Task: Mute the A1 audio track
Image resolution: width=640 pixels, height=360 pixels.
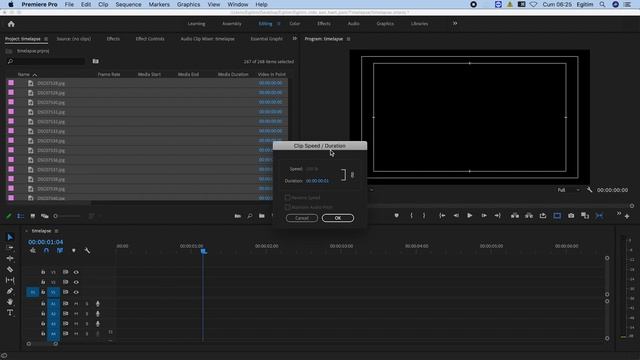Action: [x=76, y=304]
